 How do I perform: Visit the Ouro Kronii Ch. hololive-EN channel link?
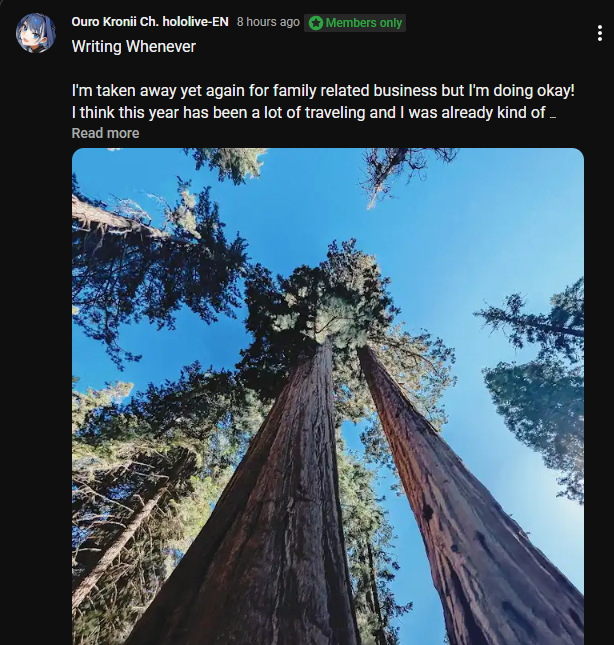150,22
